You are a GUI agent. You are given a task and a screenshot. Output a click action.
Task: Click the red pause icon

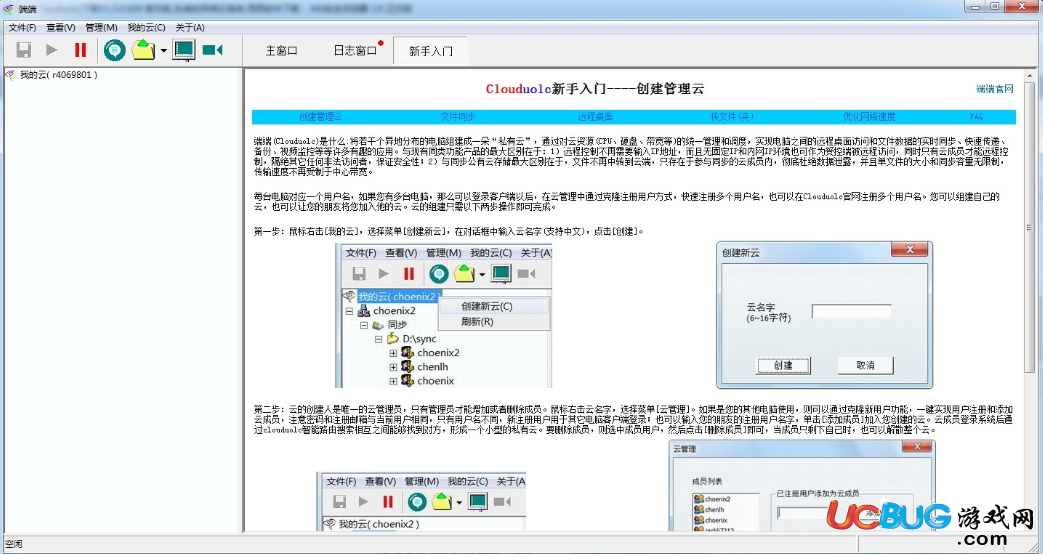(80, 50)
